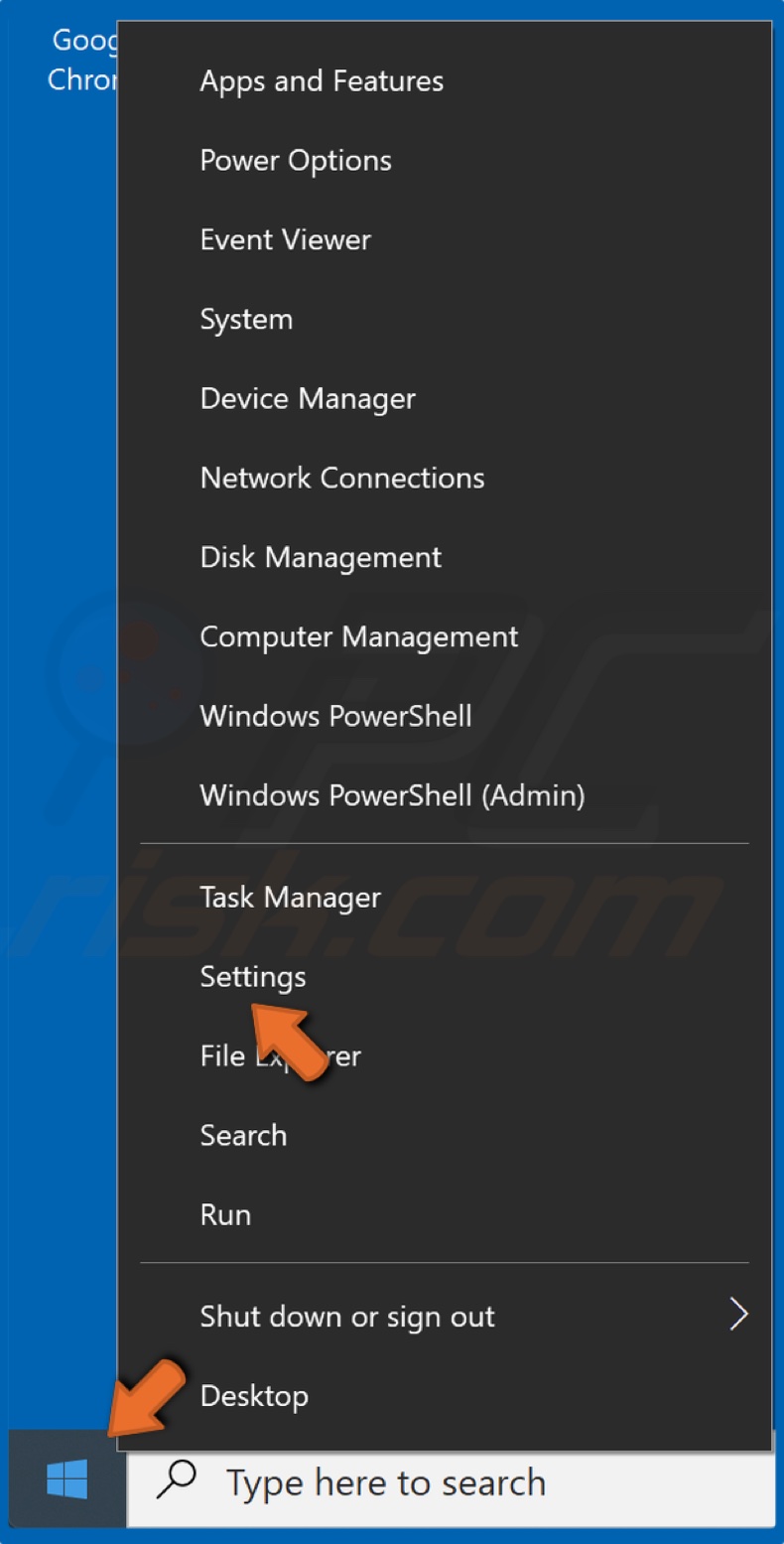The width and height of the screenshot is (784, 1544).
Task: Open the System entry
Action: [x=246, y=319]
